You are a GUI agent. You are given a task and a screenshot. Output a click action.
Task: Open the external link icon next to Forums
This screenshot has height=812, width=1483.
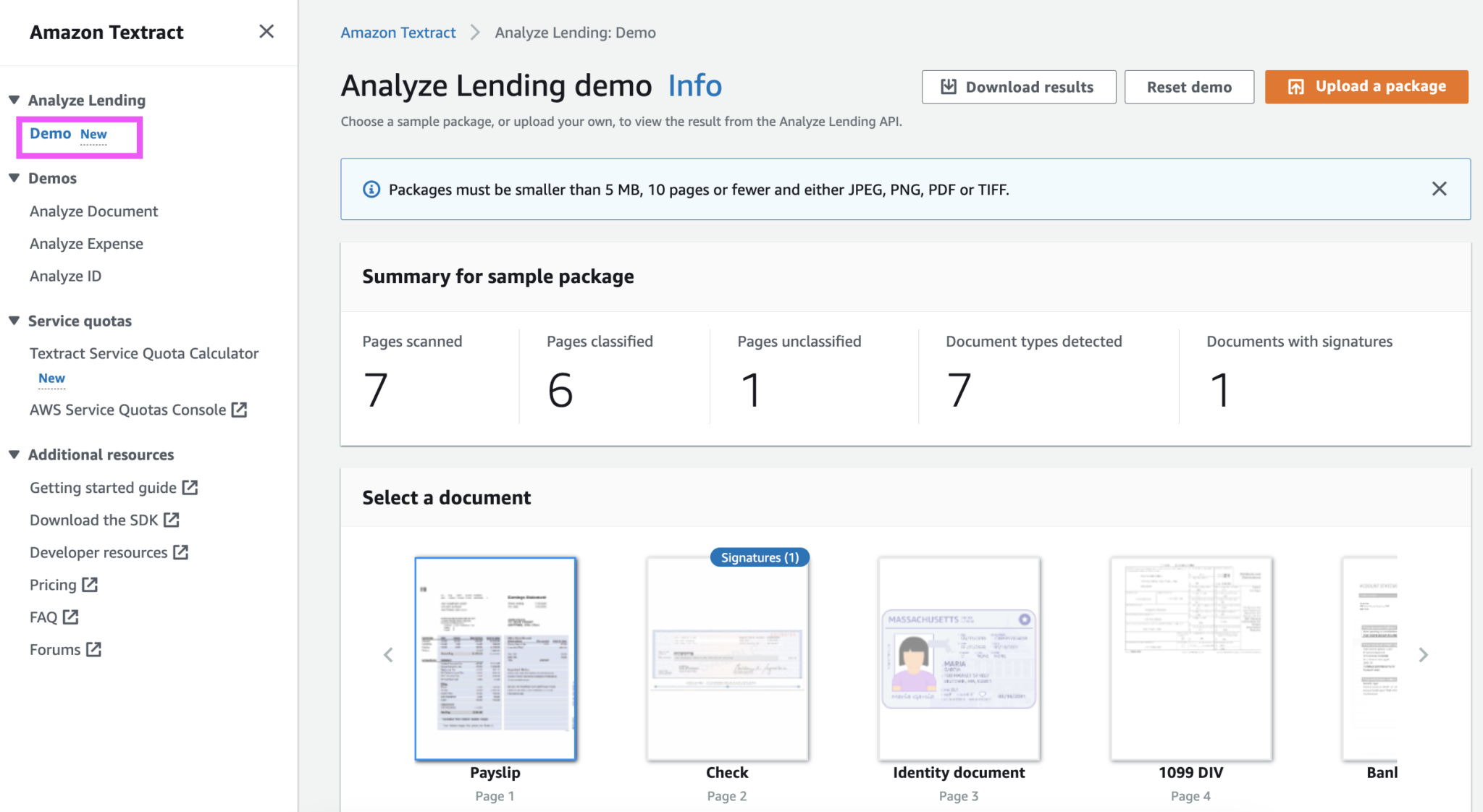(x=95, y=649)
